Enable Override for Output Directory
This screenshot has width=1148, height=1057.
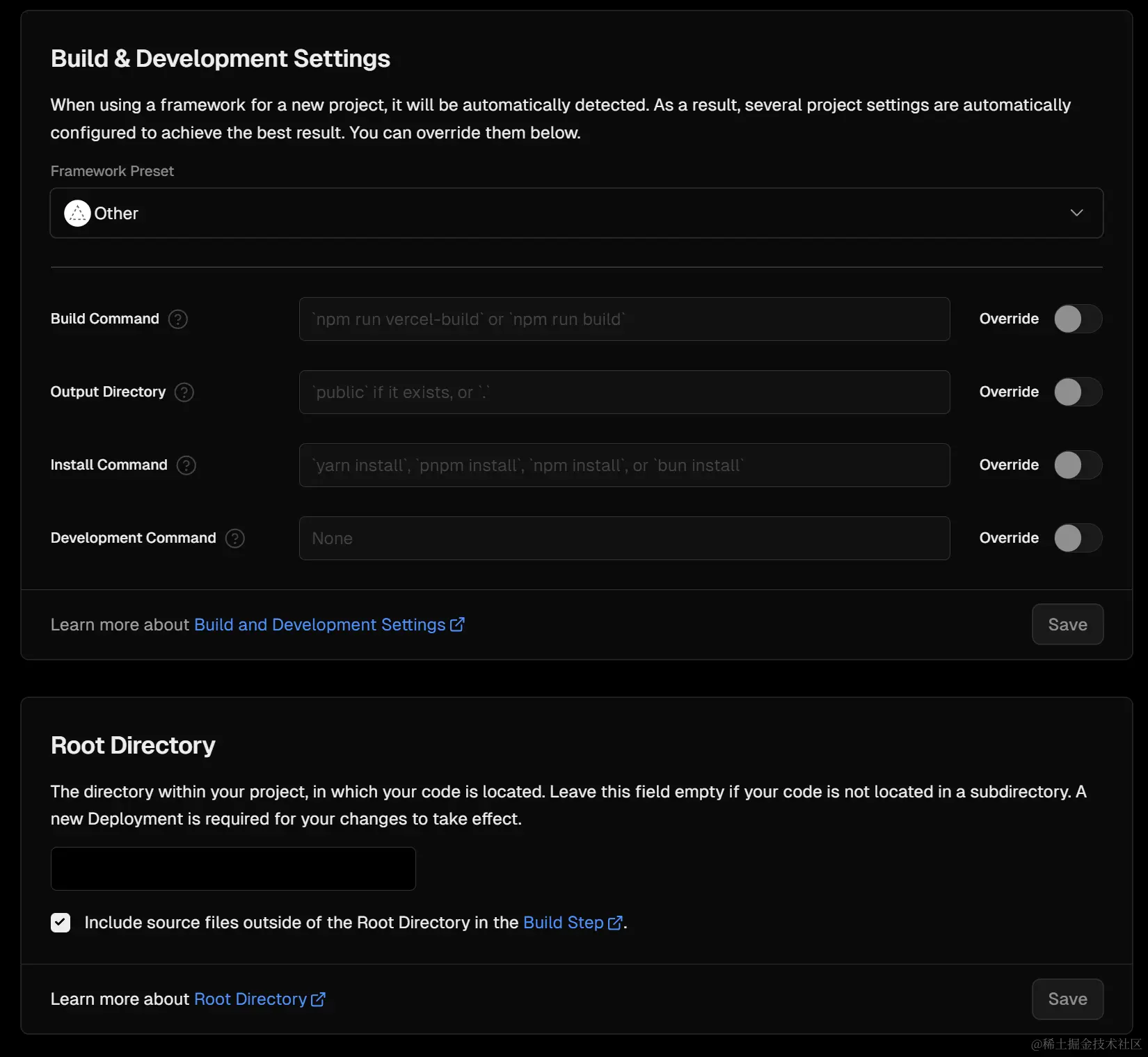pos(1077,392)
